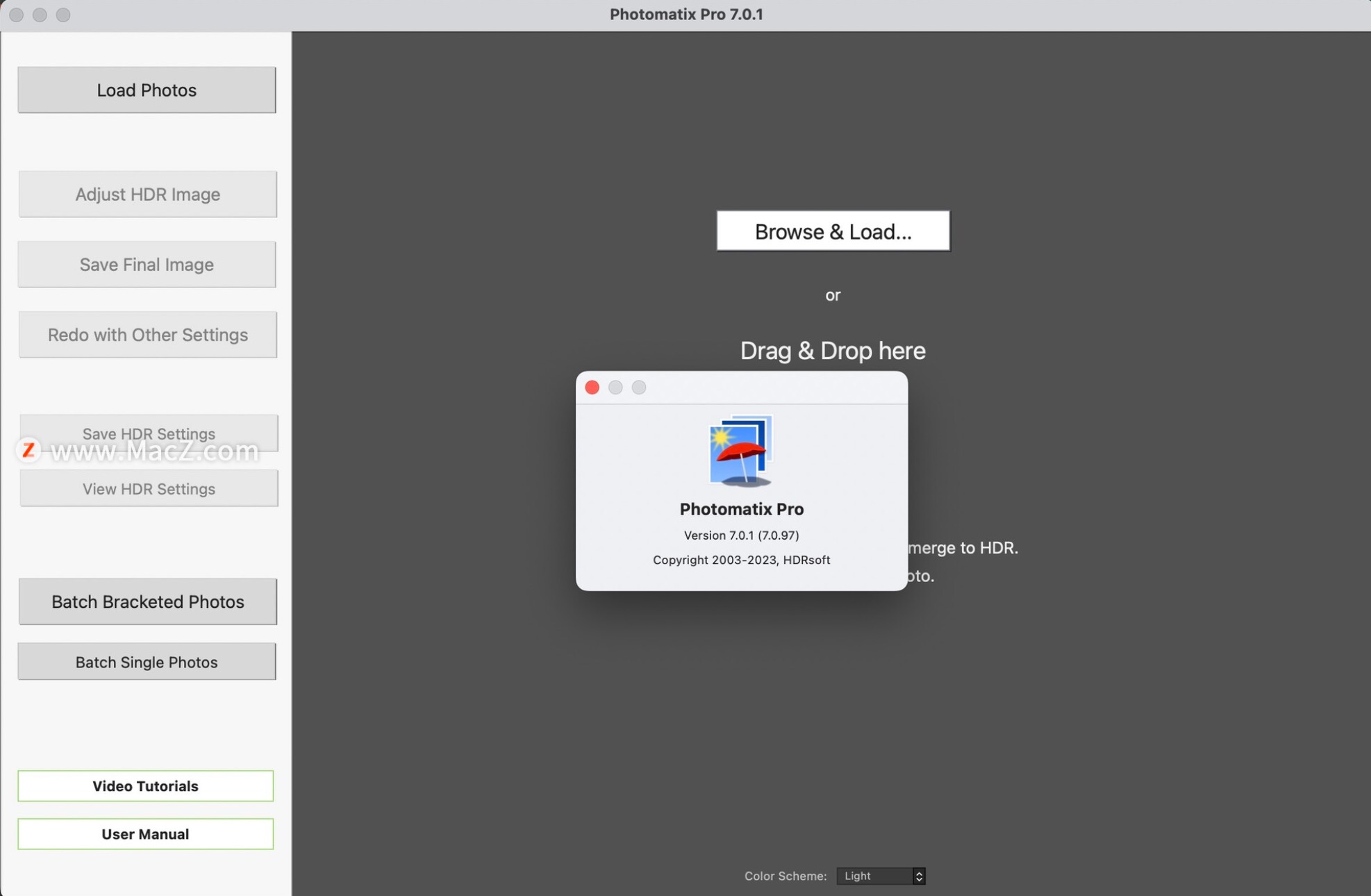Click the Color Scheme stepper arrows
Viewport: 1371px width, 896px height.
point(918,876)
